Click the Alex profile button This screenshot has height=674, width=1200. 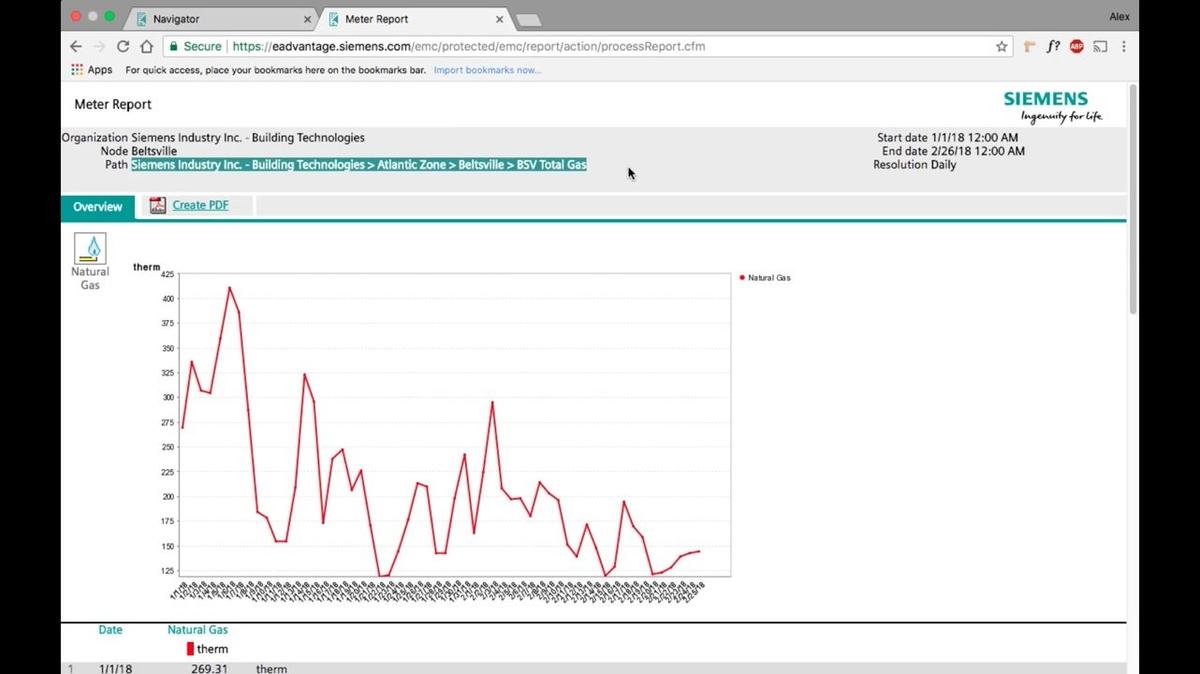click(1120, 16)
